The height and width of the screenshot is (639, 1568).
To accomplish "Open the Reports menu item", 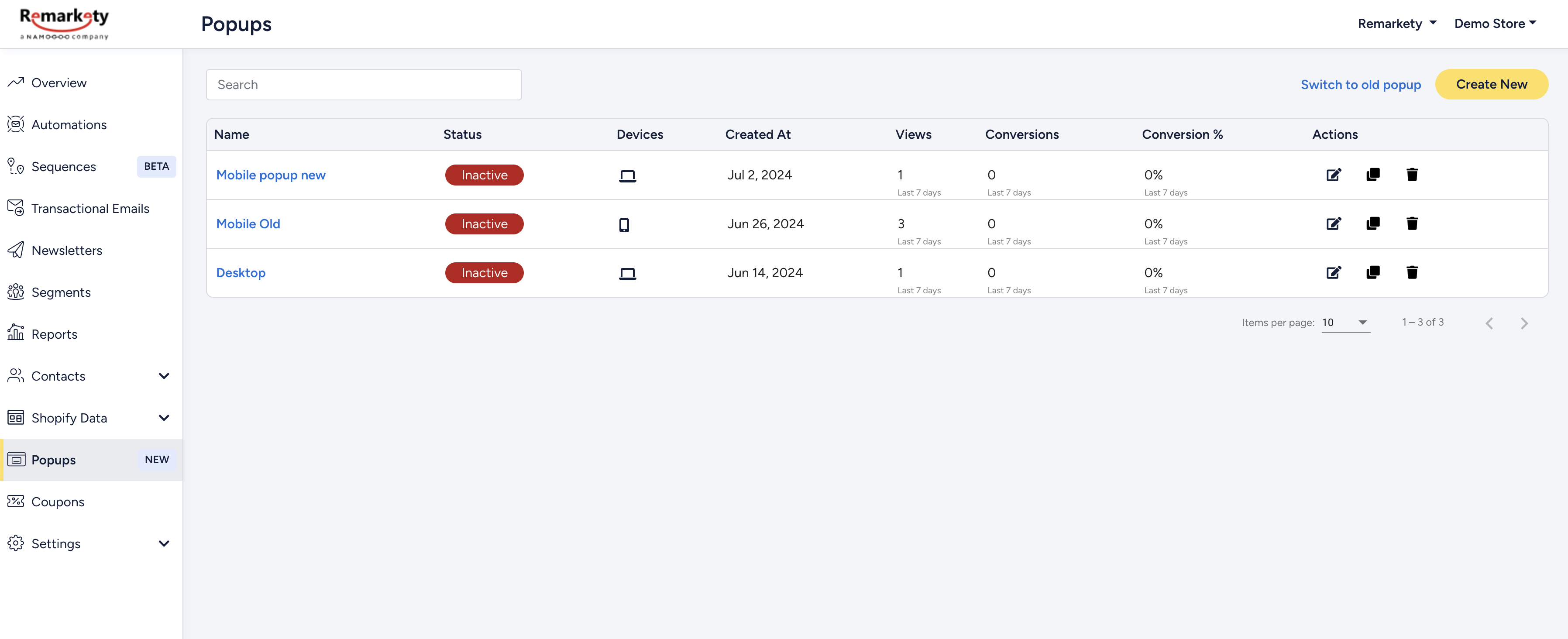I will (x=91, y=333).
